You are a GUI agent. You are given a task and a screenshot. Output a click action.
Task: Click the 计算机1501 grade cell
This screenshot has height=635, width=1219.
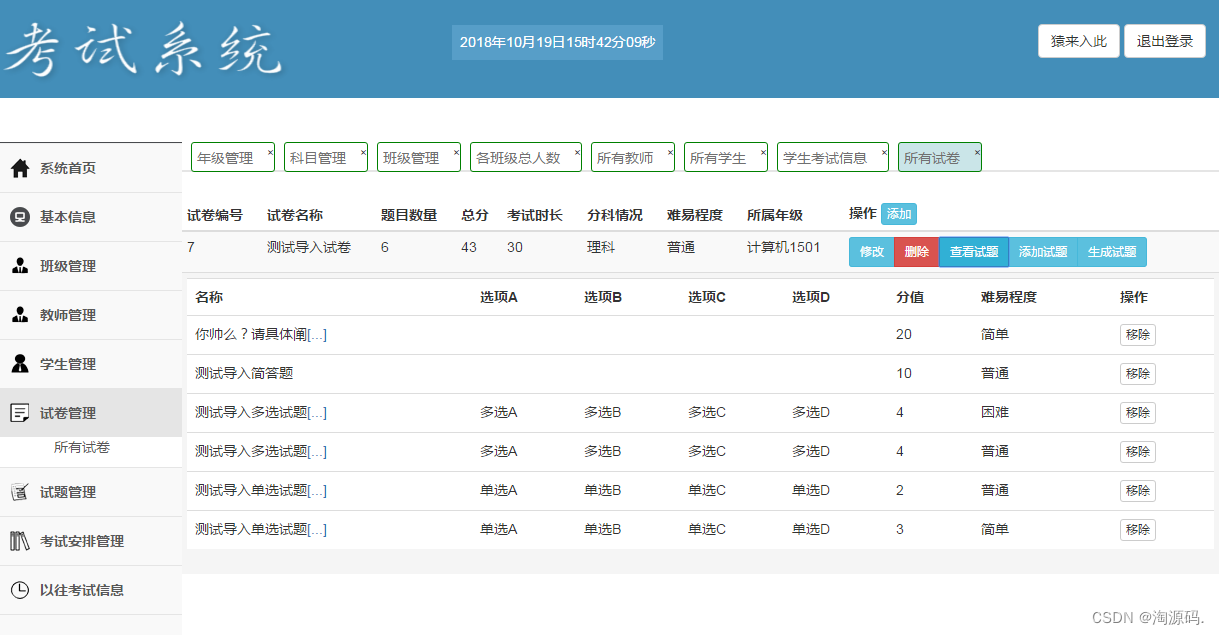(x=784, y=247)
